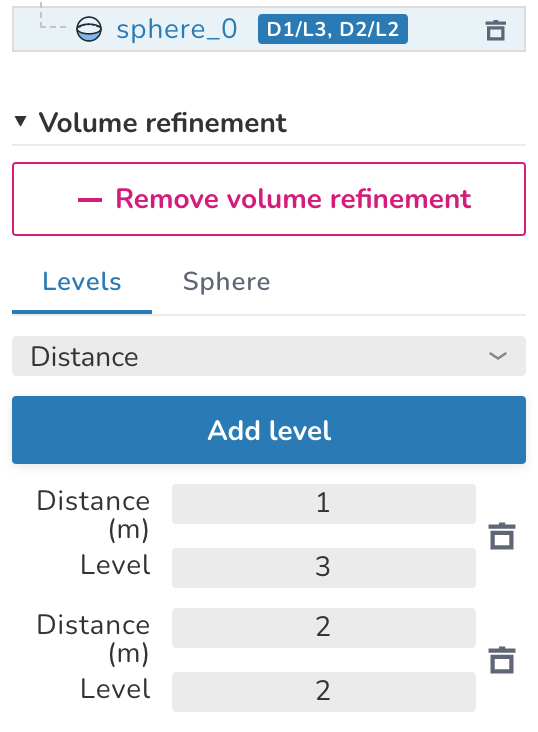Image resolution: width=538 pixels, height=732 pixels.
Task: Switch to the Levels tab
Action: 82,282
